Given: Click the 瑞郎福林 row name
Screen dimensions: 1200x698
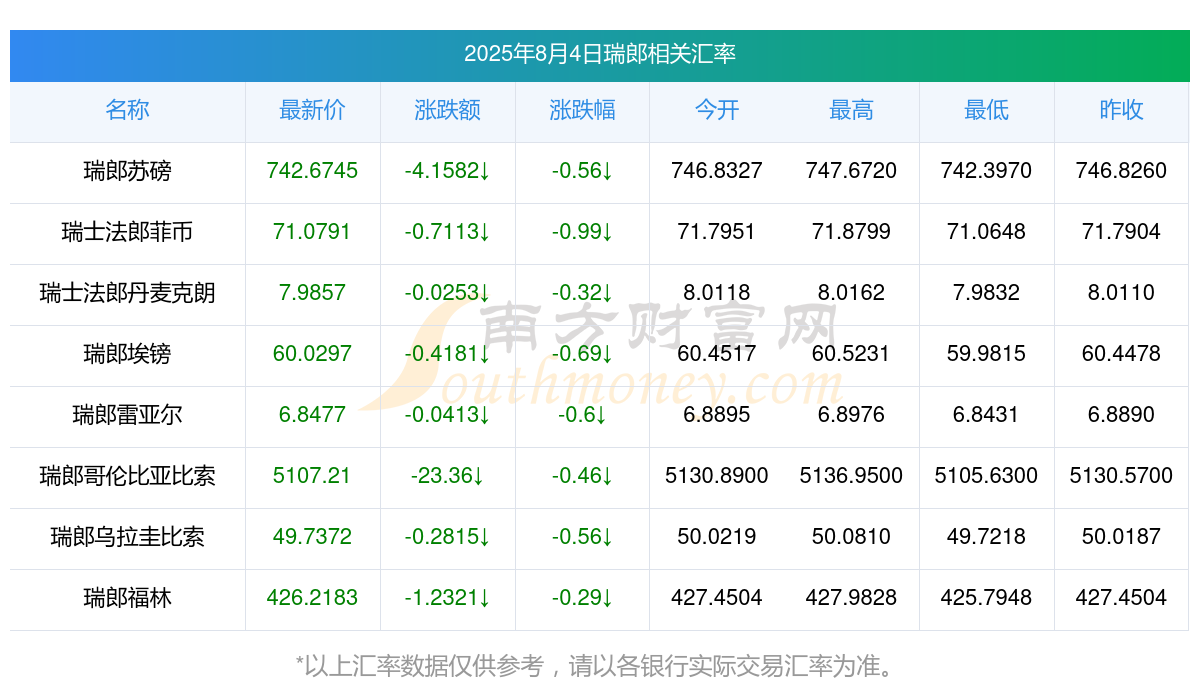Looking at the screenshot, I should pos(127,597).
